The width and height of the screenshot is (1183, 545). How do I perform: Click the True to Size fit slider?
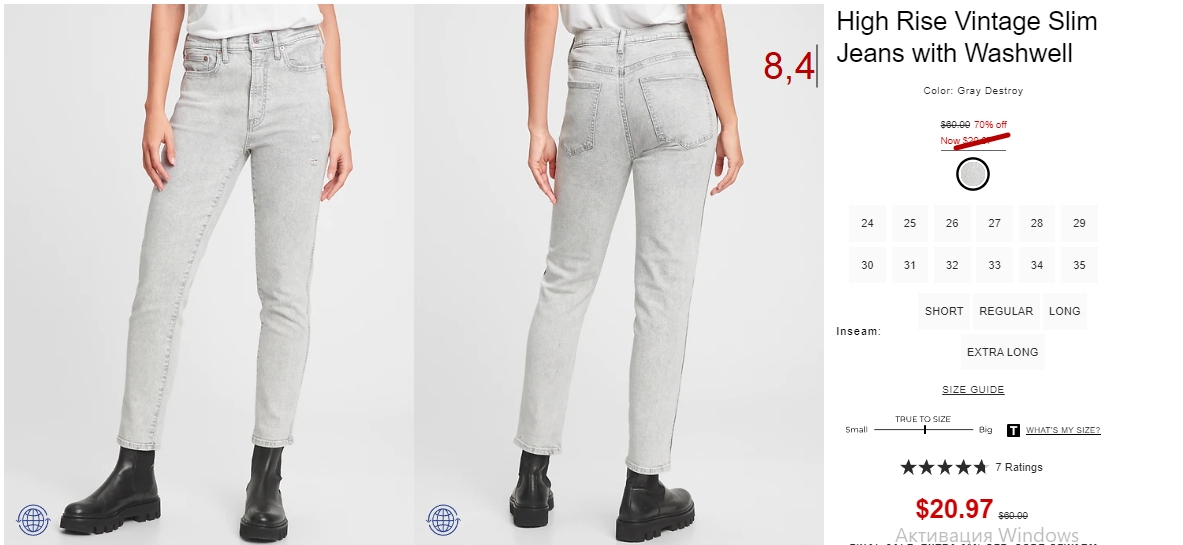[923, 430]
